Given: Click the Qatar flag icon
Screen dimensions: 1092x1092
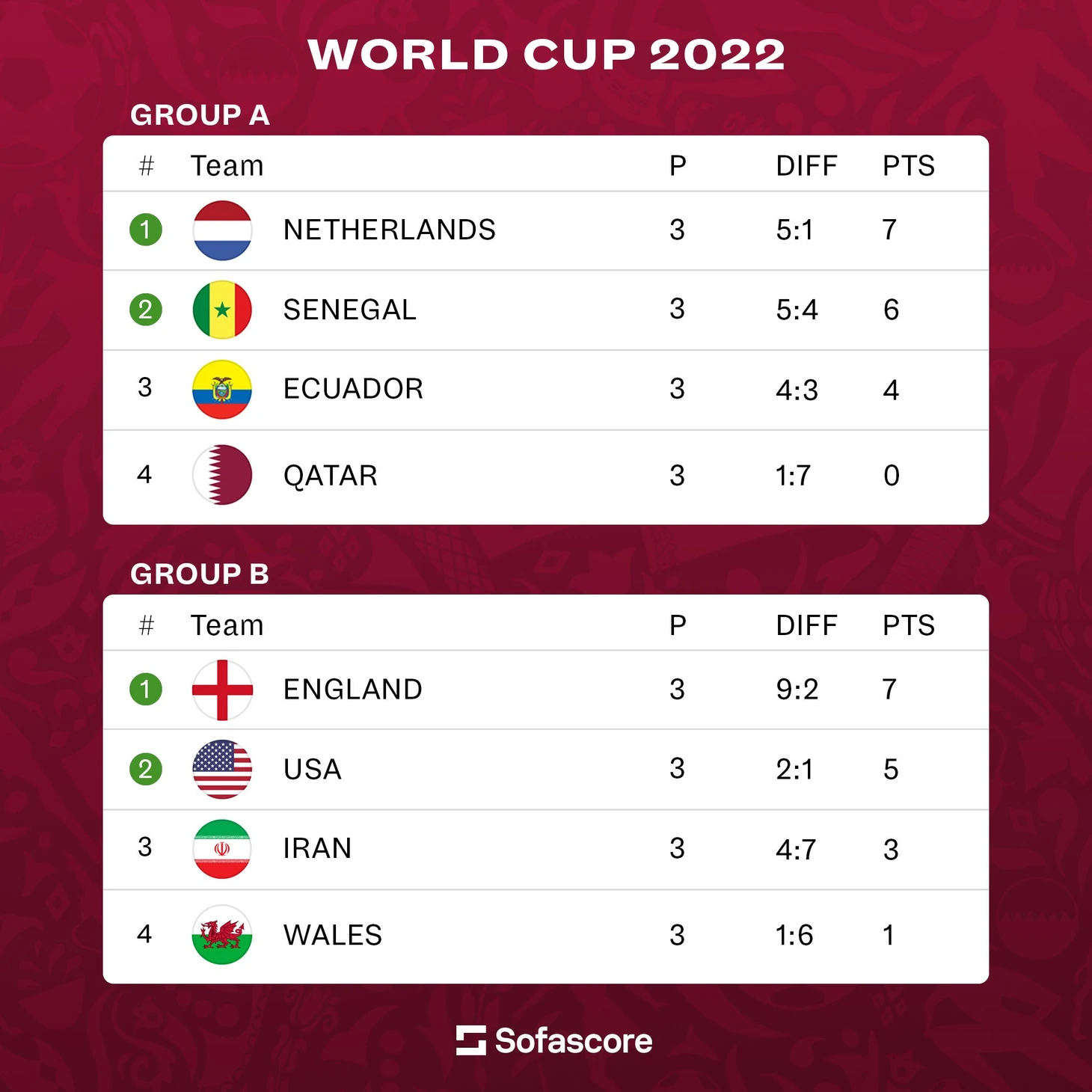Looking at the screenshot, I should point(222,475).
